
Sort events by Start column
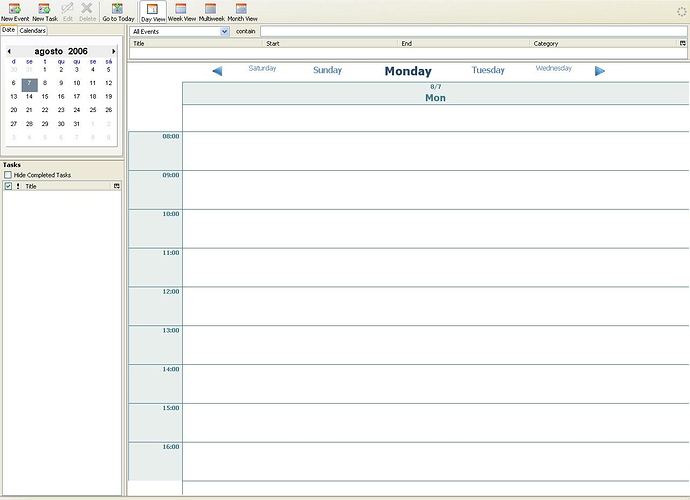tap(330, 43)
